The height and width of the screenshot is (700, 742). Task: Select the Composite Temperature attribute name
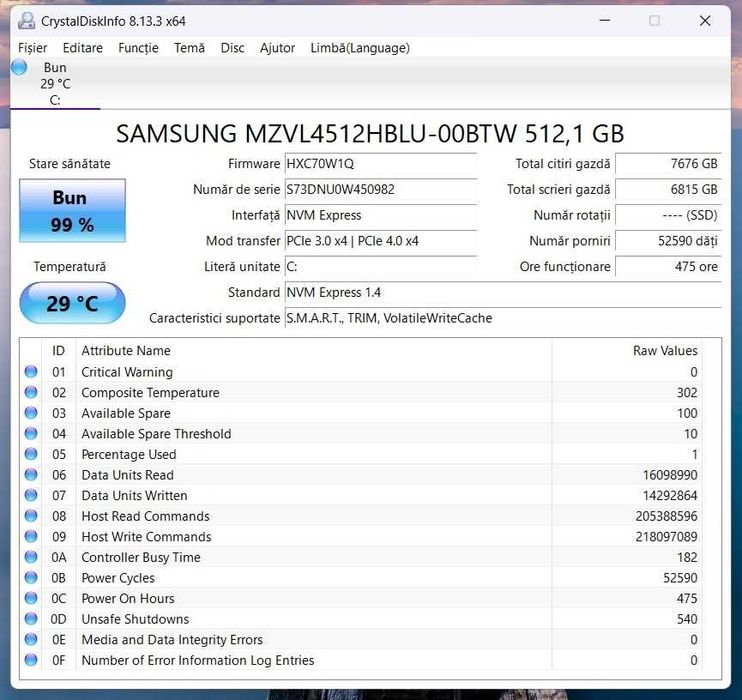(150, 393)
